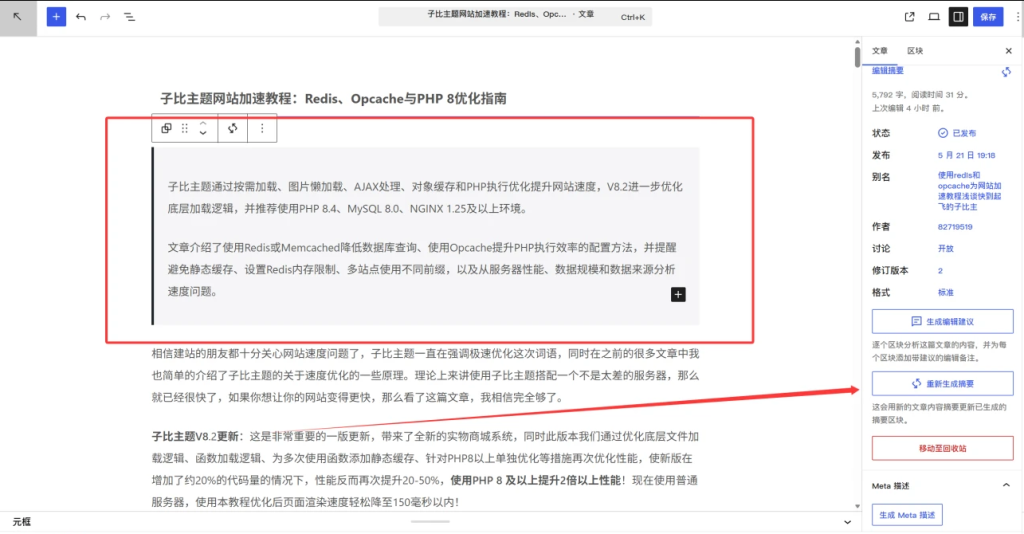The height and width of the screenshot is (534, 1024).
Task: Click the 元框 meta boxes label
Action: tap(22, 522)
